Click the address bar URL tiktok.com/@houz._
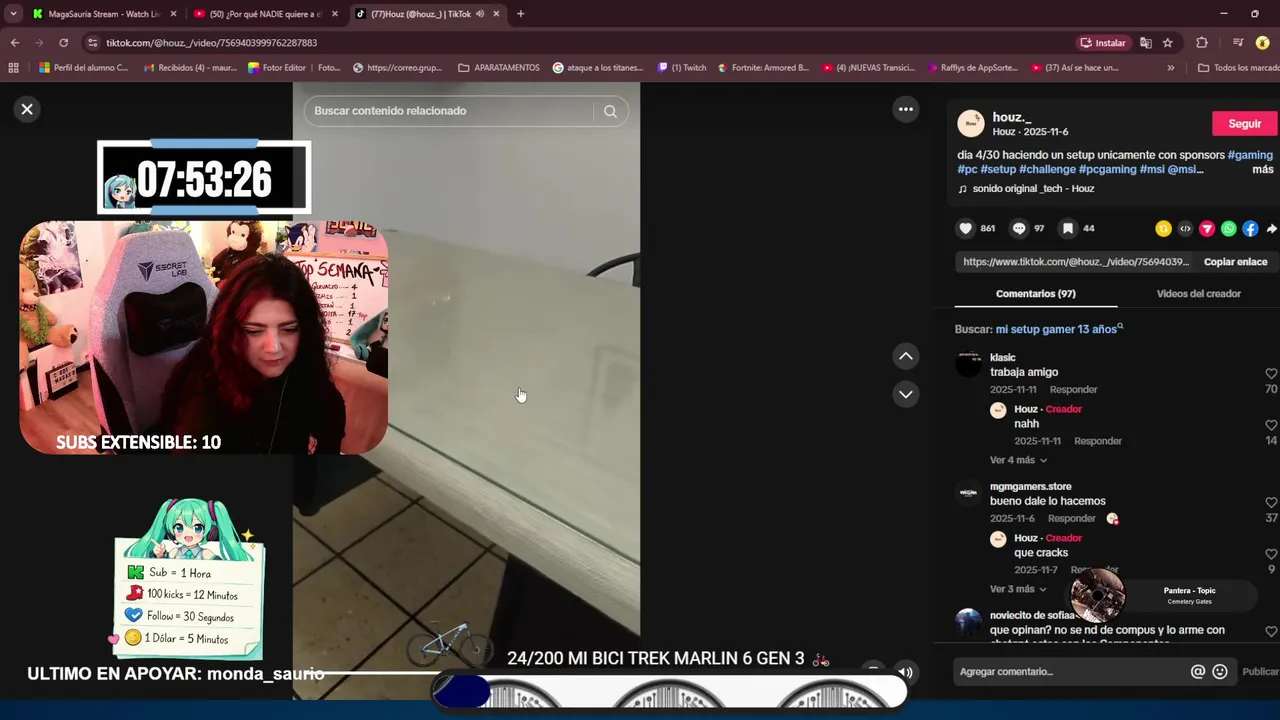 tap(211, 43)
